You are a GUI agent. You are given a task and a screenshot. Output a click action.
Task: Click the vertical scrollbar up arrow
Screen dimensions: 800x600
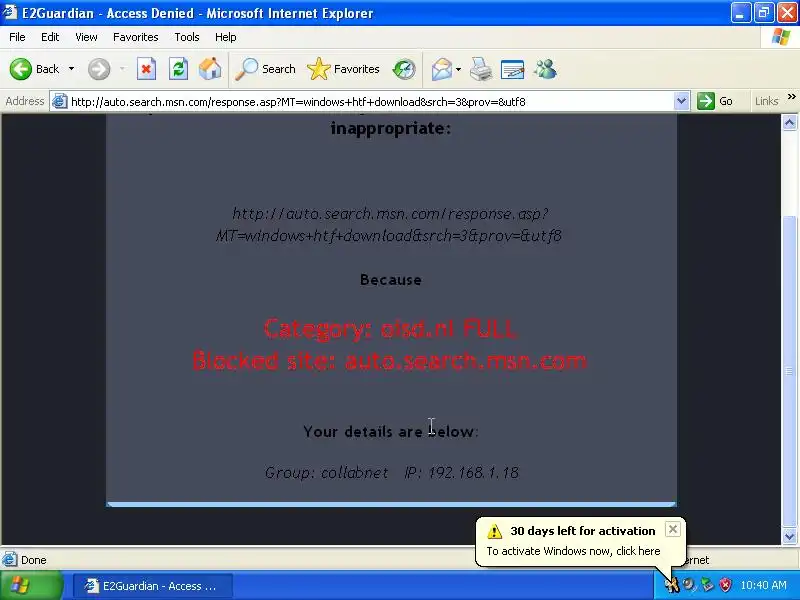tap(789, 122)
